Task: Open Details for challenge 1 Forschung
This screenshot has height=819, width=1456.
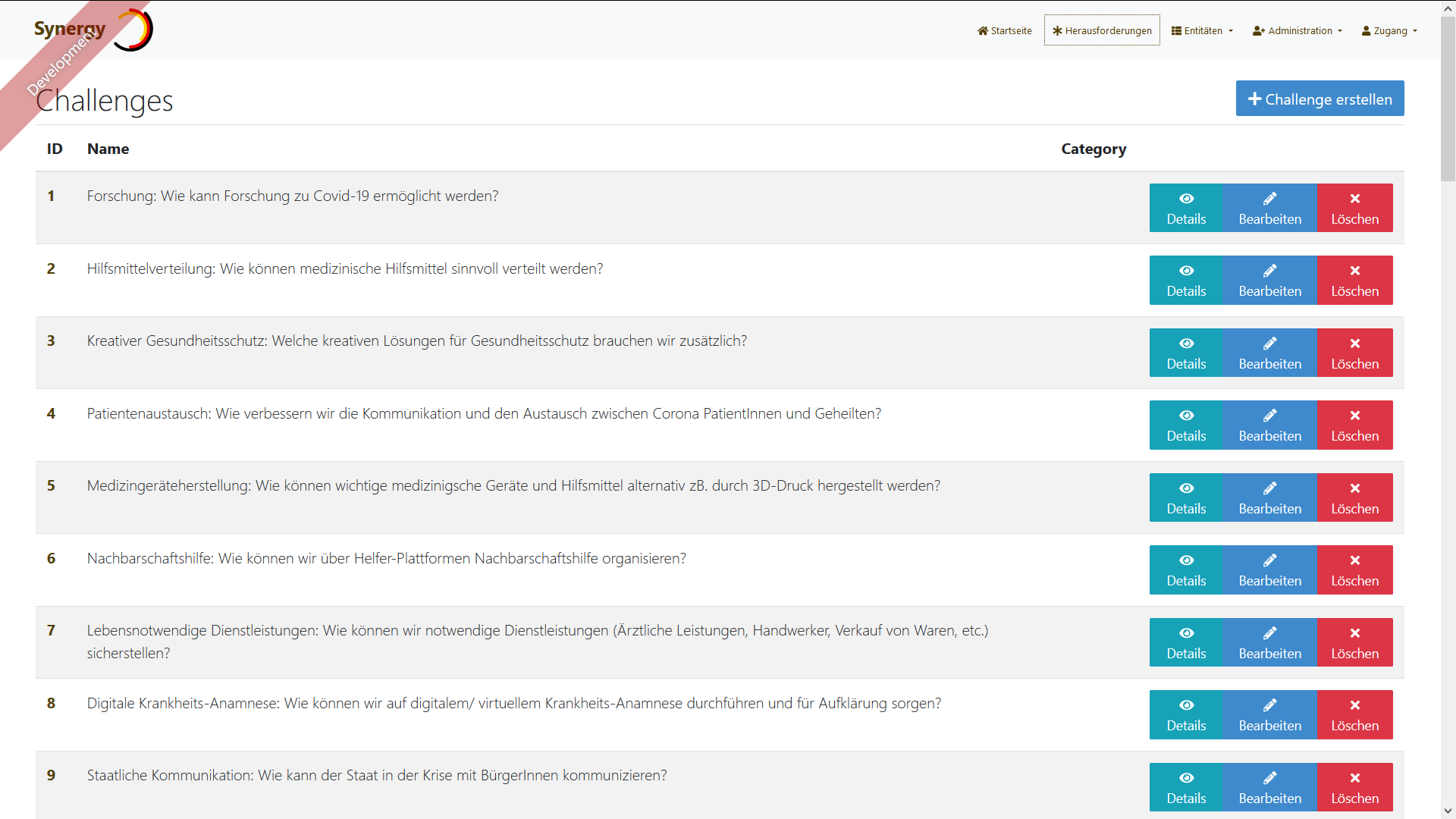Action: point(1185,208)
